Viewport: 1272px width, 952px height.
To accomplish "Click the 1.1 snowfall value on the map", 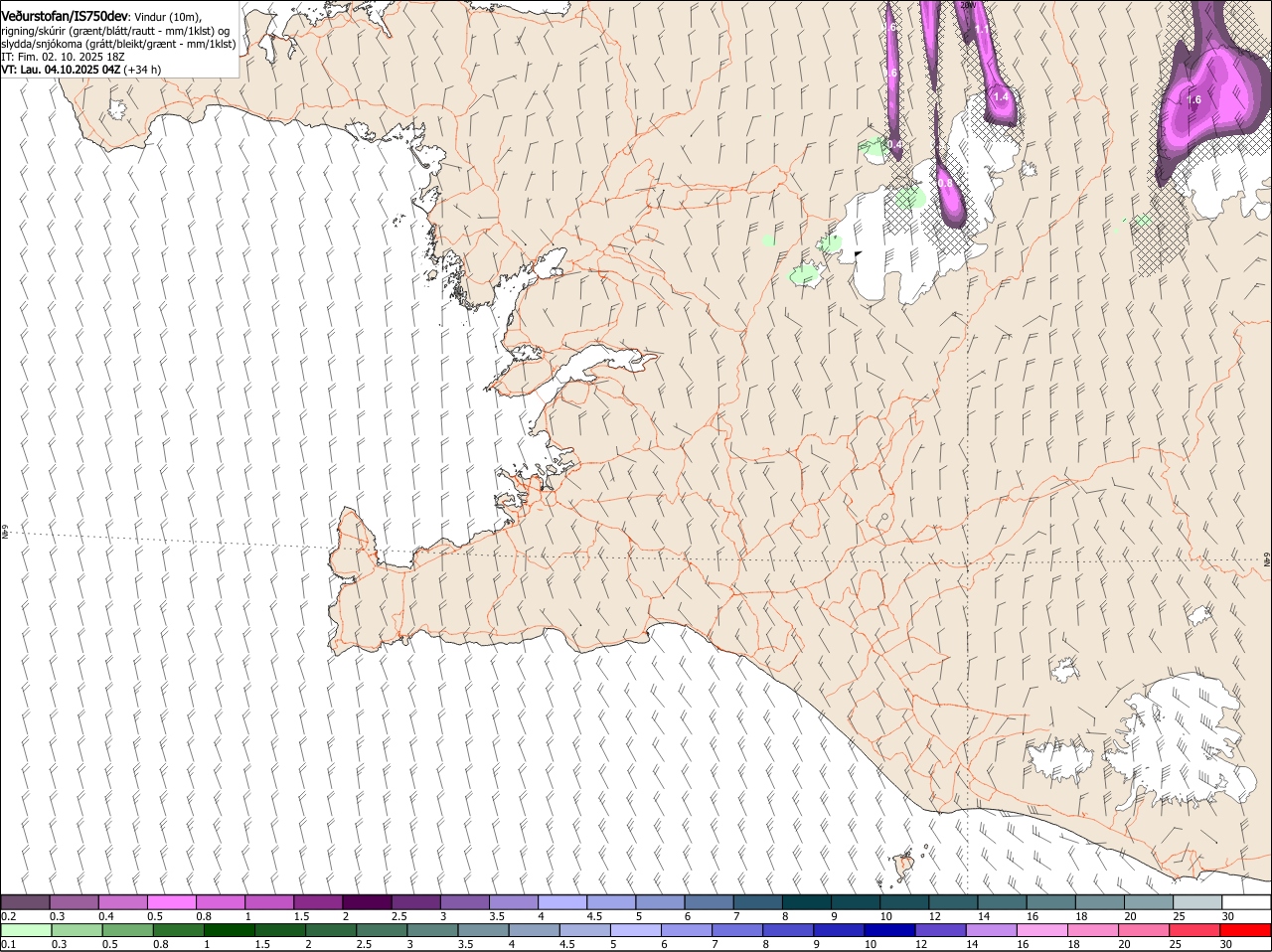I will click(x=982, y=29).
